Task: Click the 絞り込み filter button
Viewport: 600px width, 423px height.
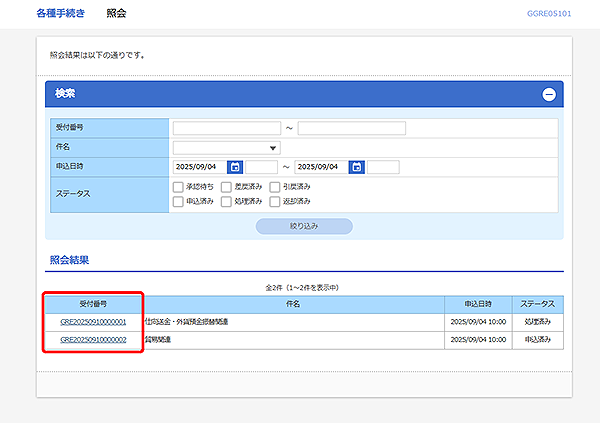Action: pos(304,226)
